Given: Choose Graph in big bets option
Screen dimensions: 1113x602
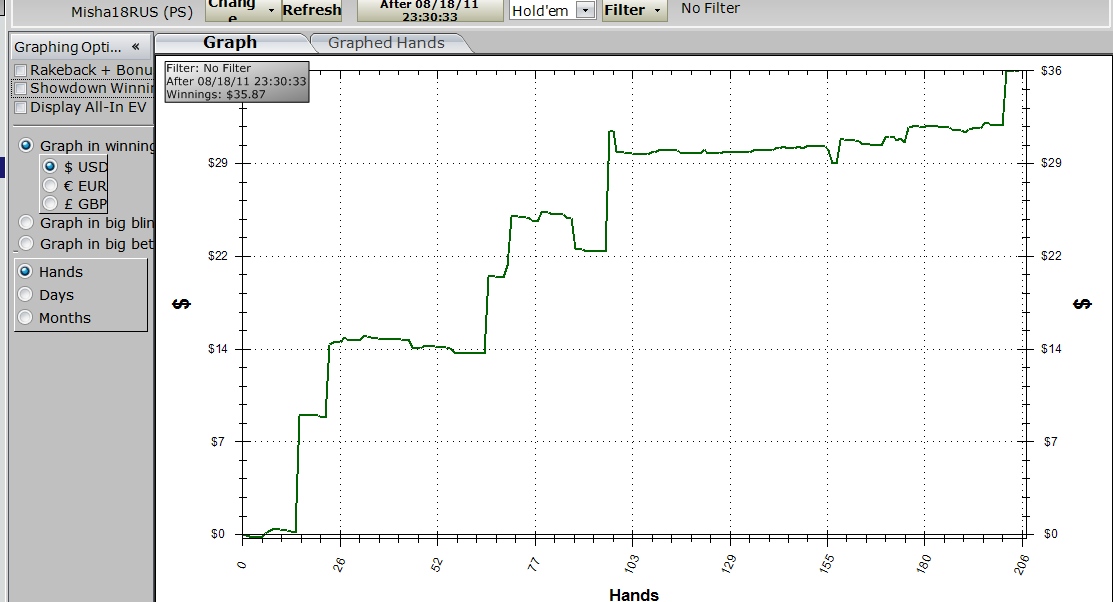Looking at the screenshot, I should click(27, 244).
